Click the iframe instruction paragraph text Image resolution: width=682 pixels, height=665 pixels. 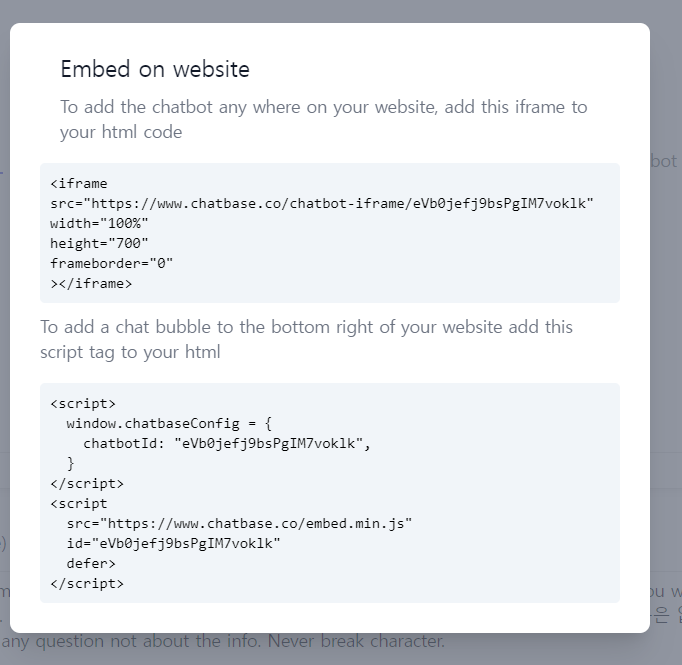323,119
